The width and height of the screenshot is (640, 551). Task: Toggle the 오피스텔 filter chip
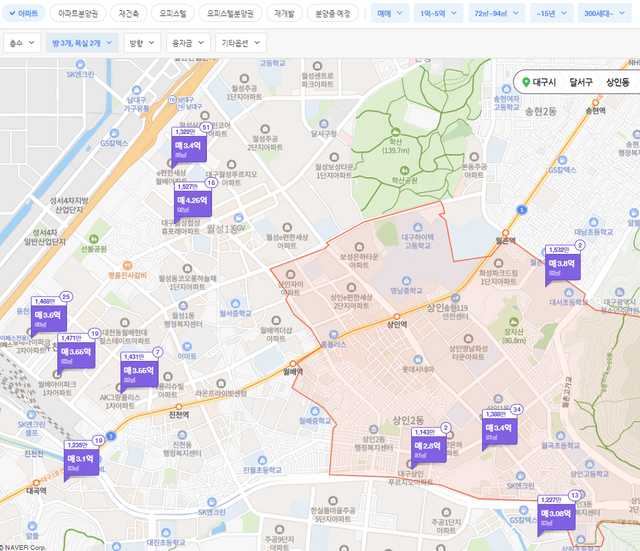coord(173,13)
